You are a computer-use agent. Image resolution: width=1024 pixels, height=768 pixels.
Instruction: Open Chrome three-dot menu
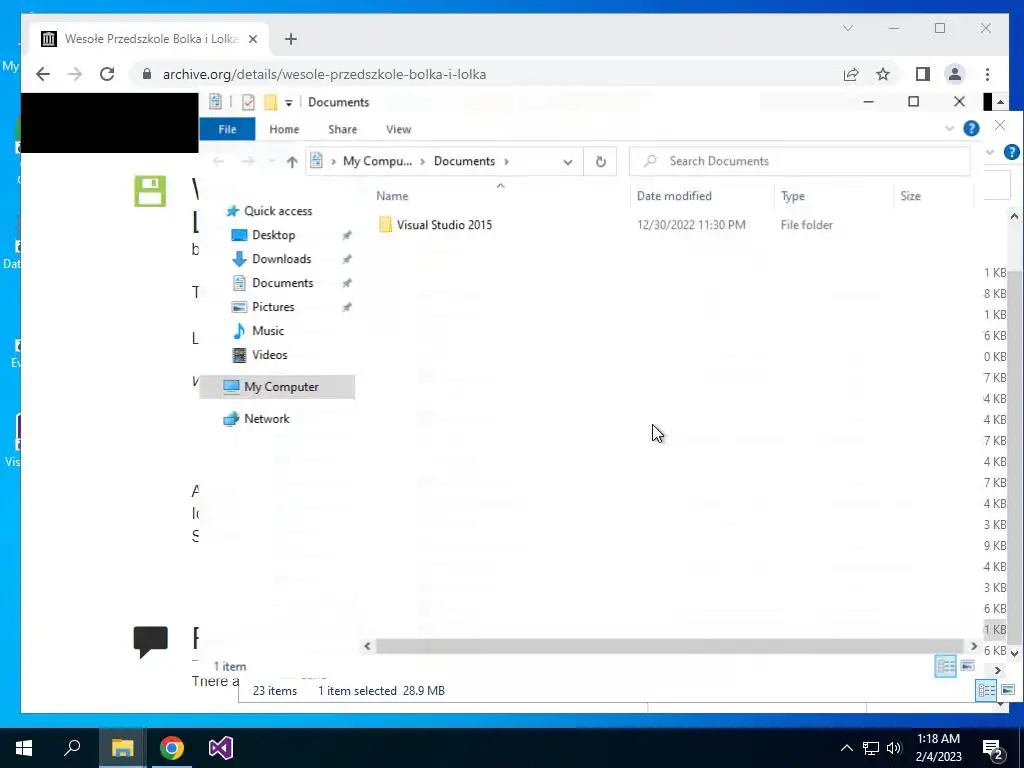(x=987, y=74)
